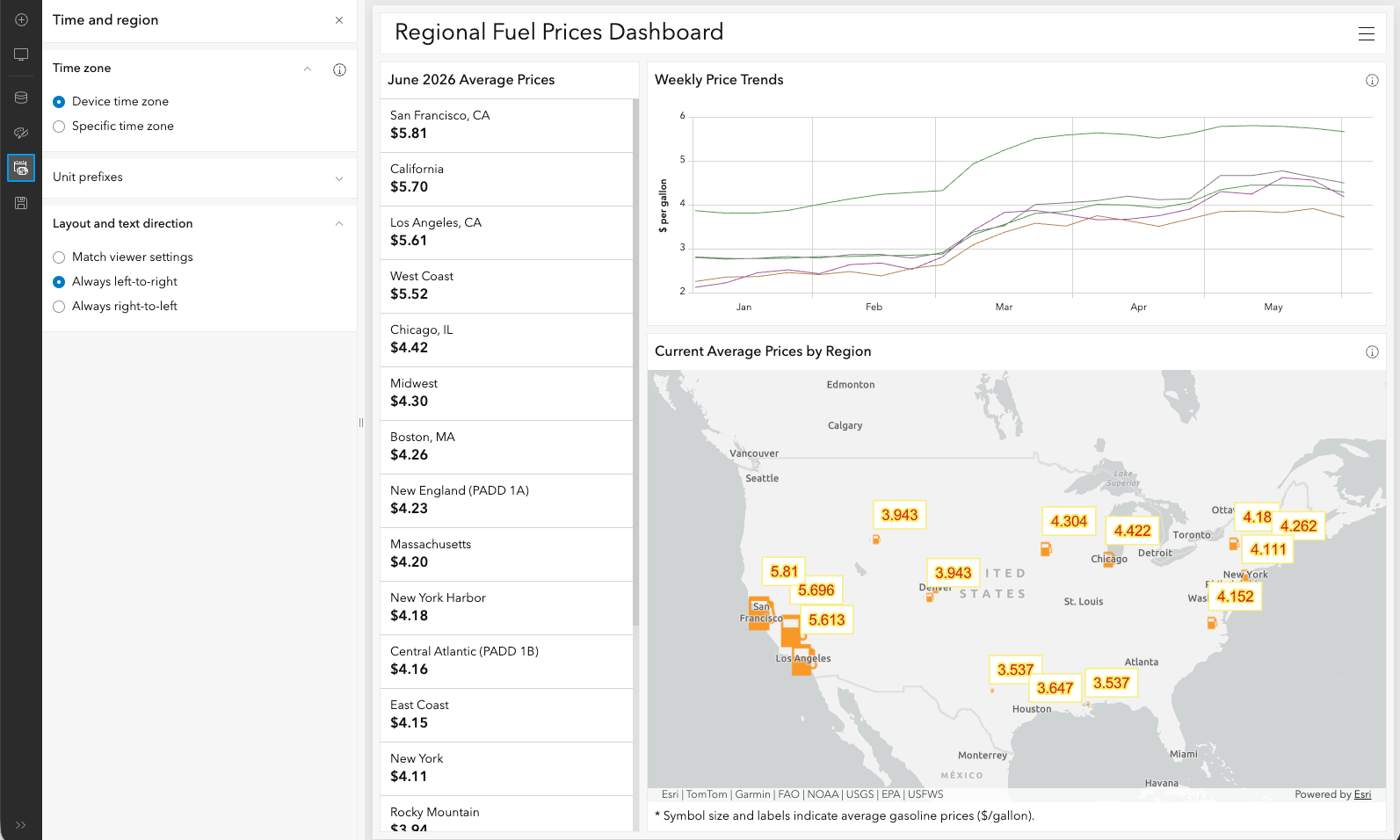Viewport: 1400px width, 840px height.
Task: Click the panel collapse handle divider
Action: 361,423
